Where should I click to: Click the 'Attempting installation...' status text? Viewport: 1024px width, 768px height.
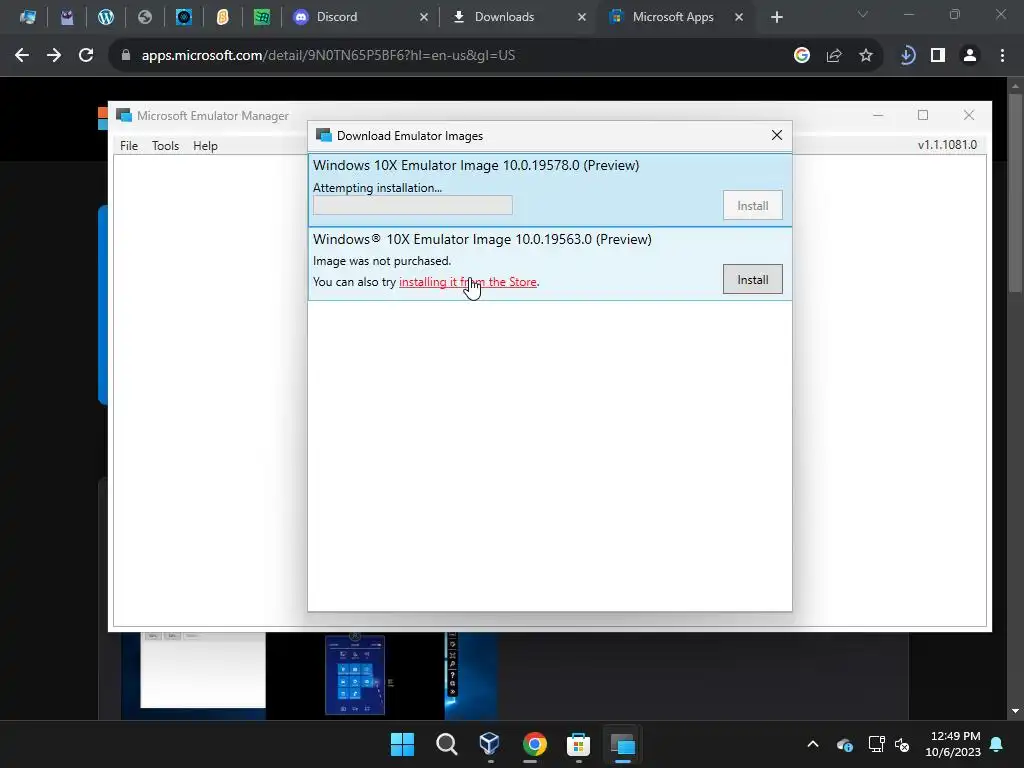[377, 188]
